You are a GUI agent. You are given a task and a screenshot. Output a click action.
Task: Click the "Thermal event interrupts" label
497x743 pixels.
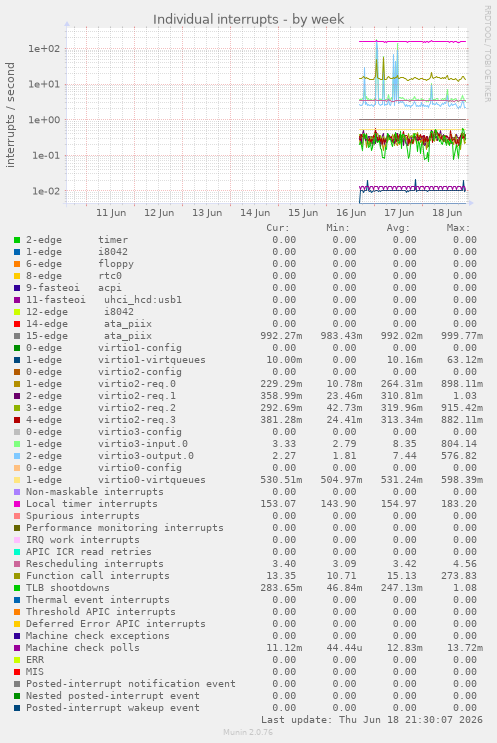(x=98, y=600)
